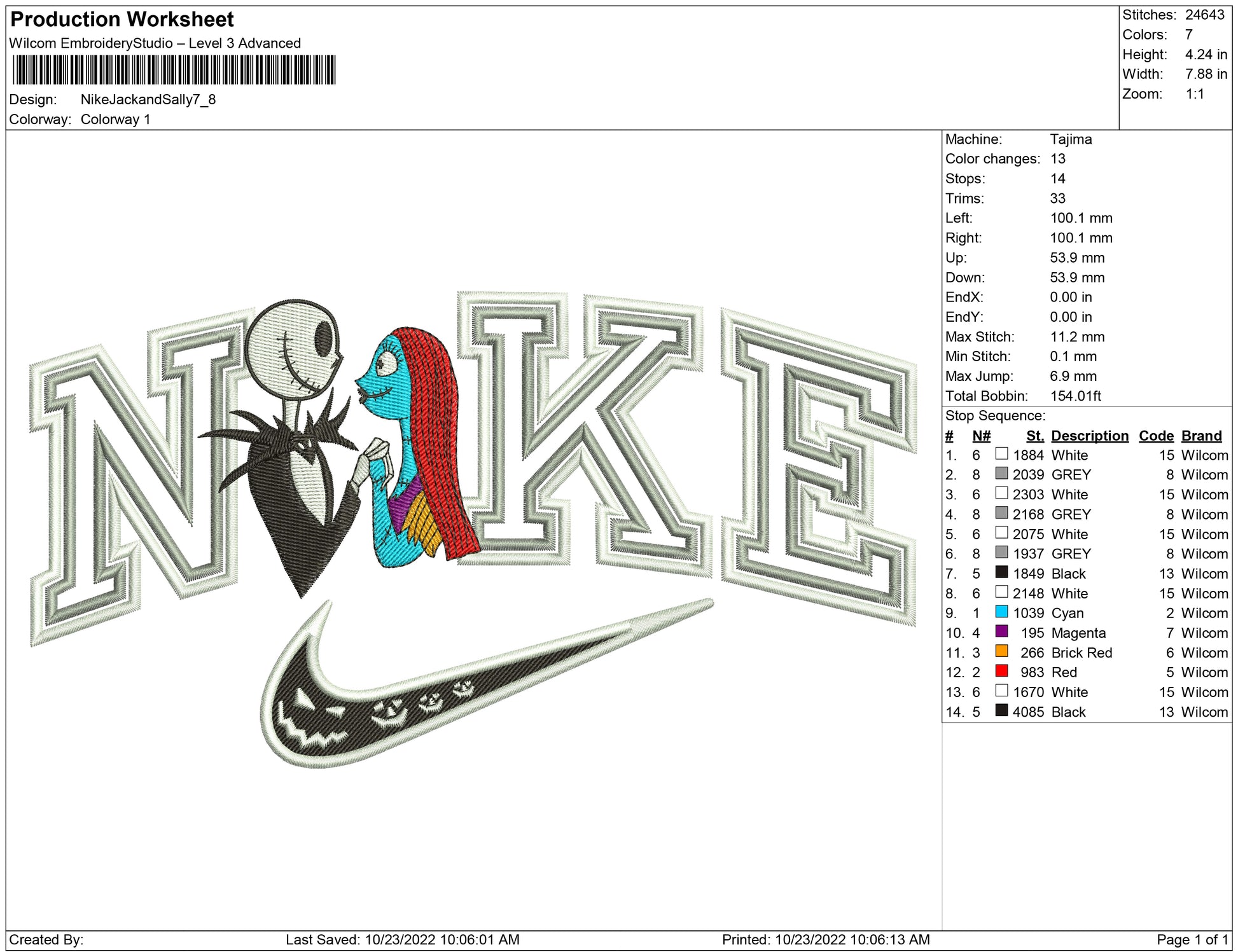Click the Description column header
The image size is (1238, 952).
(x=1089, y=436)
